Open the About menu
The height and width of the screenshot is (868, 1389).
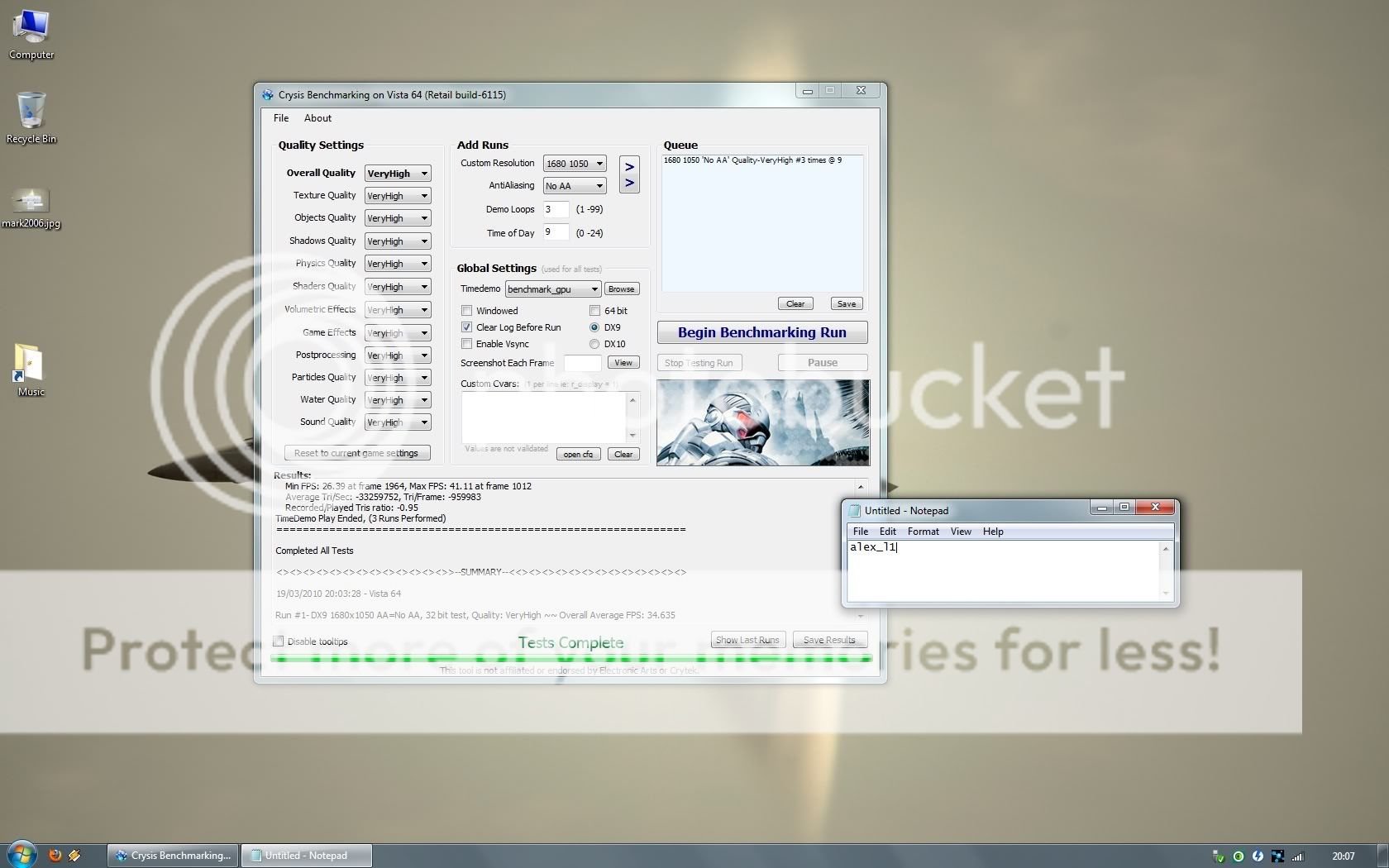point(317,118)
